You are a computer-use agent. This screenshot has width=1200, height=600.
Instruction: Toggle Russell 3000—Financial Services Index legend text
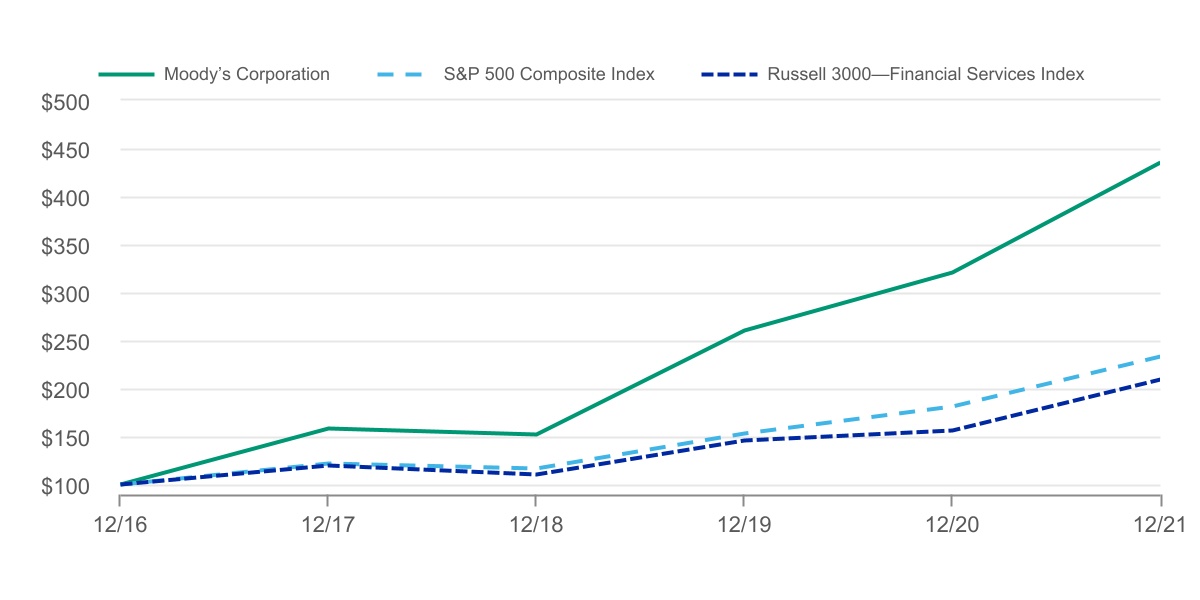coord(925,74)
